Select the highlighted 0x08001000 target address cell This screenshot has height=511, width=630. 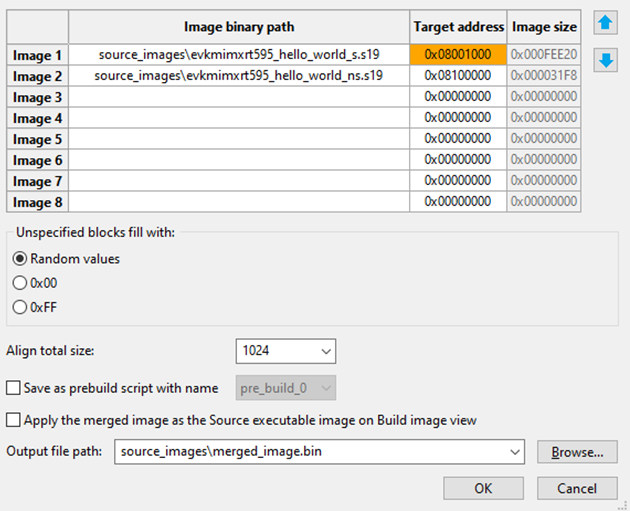click(x=458, y=55)
